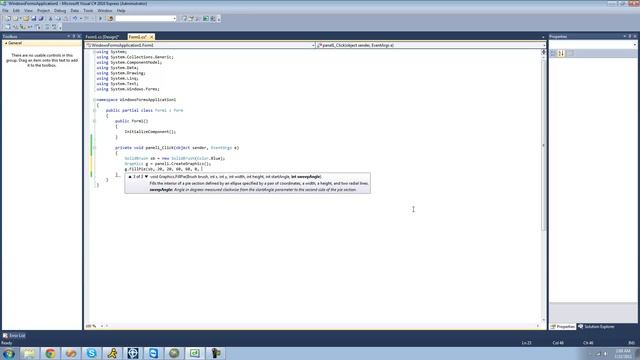This screenshot has width=640, height=360.
Task: Select the Properties tab at panel bottom
Action: tap(563, 327)
